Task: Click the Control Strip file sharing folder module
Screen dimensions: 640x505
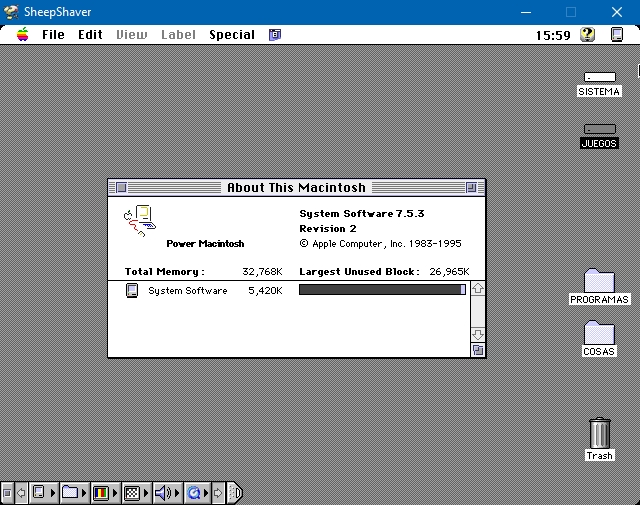Action: (x=70, y=493)
